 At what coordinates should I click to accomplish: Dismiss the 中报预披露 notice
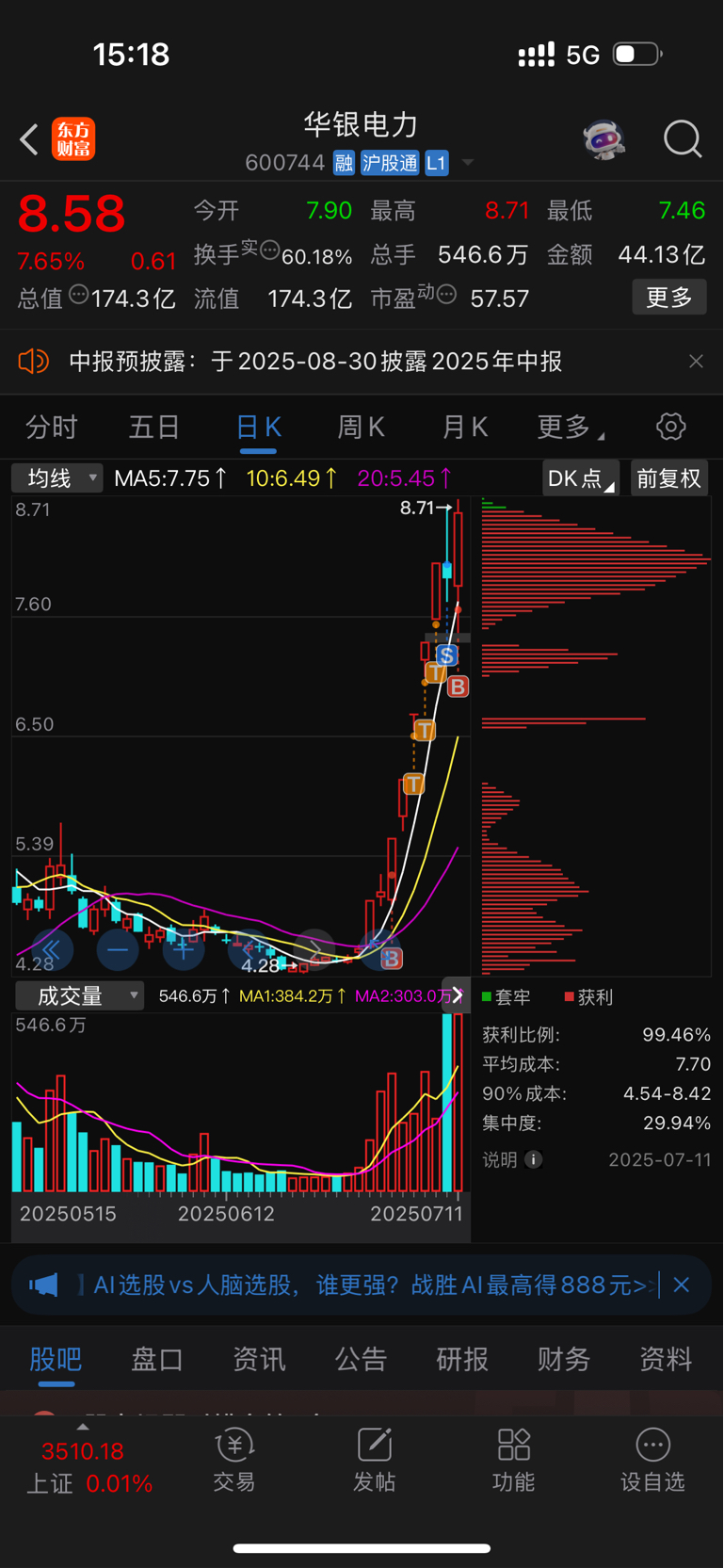click(696, 362)
